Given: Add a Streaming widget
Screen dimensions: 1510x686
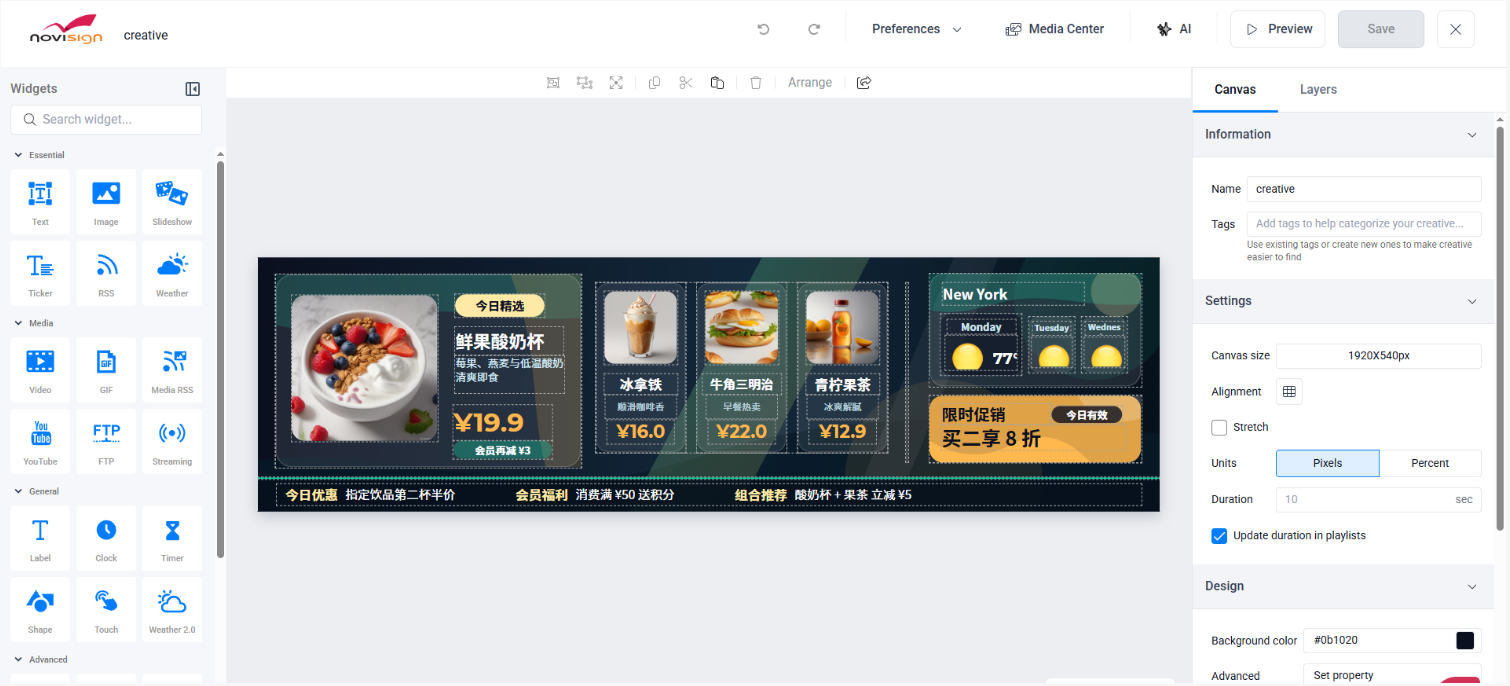Looking at the screenshot, I should (172, 441).
